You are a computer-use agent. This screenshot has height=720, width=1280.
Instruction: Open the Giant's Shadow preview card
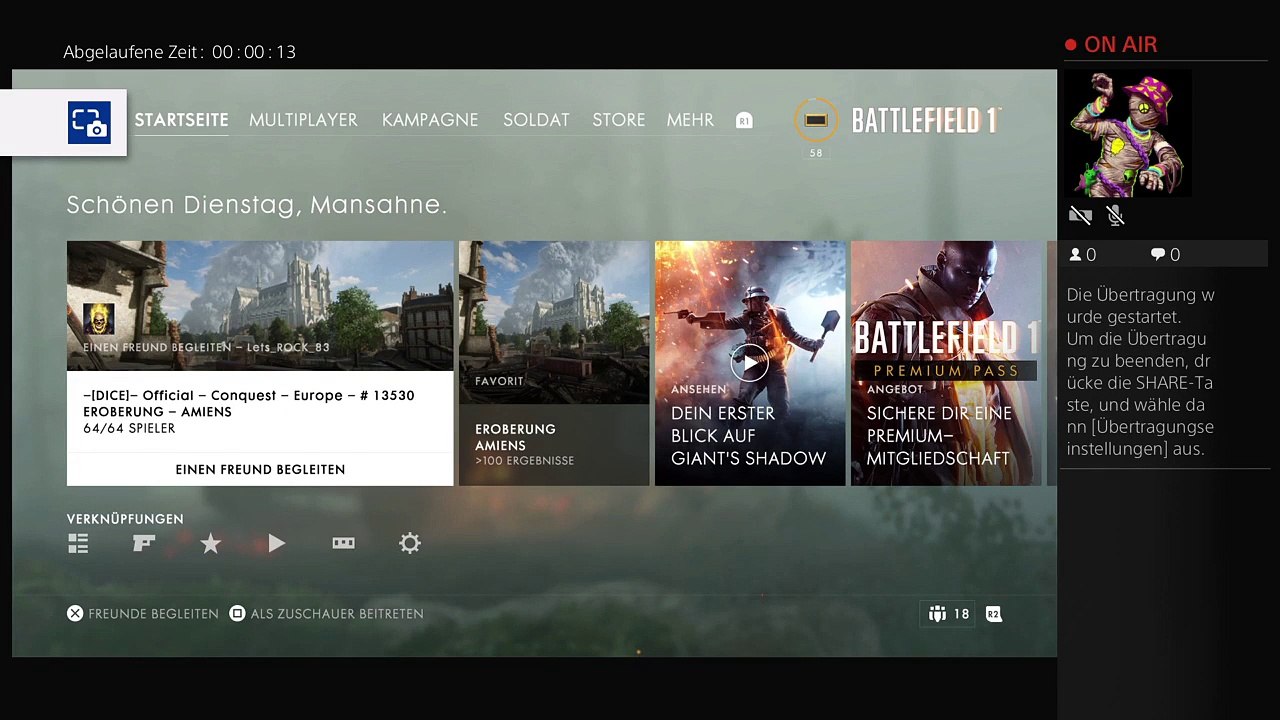750,363
